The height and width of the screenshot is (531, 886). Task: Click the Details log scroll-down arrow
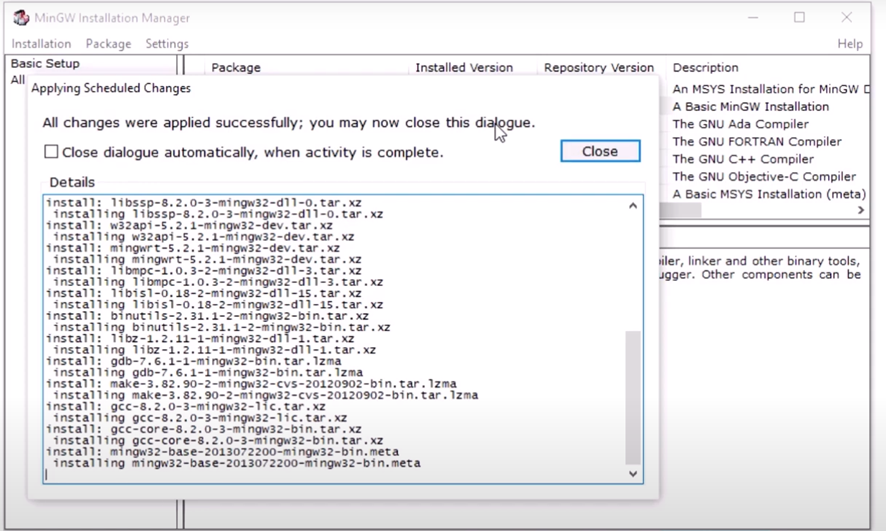632,473
